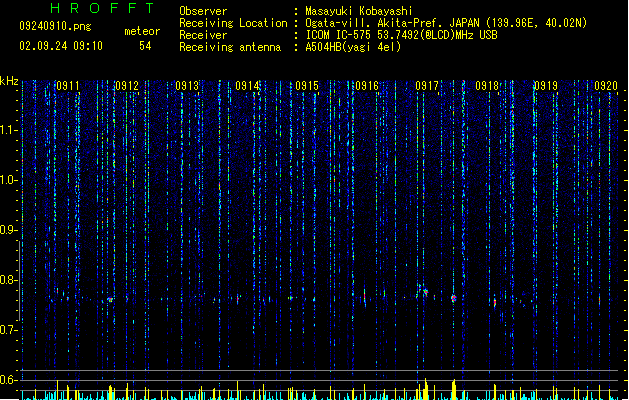Click the Ogata-vill. Akita-Pref. JAPAN location text
Image resolution: width=629 pixels, height=400 pixels.
pyautogui.click(x=446, y=23)
